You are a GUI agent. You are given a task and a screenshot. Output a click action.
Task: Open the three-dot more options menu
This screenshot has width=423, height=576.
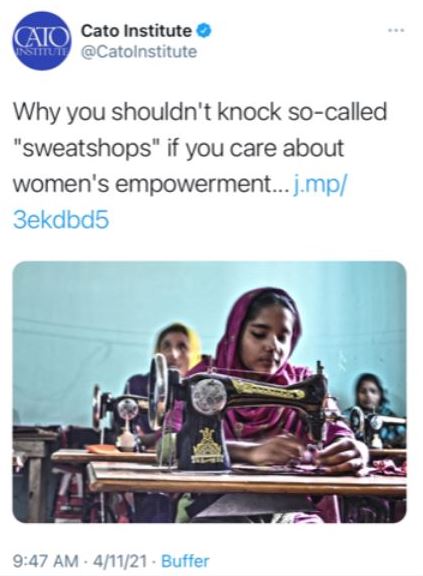397,30
